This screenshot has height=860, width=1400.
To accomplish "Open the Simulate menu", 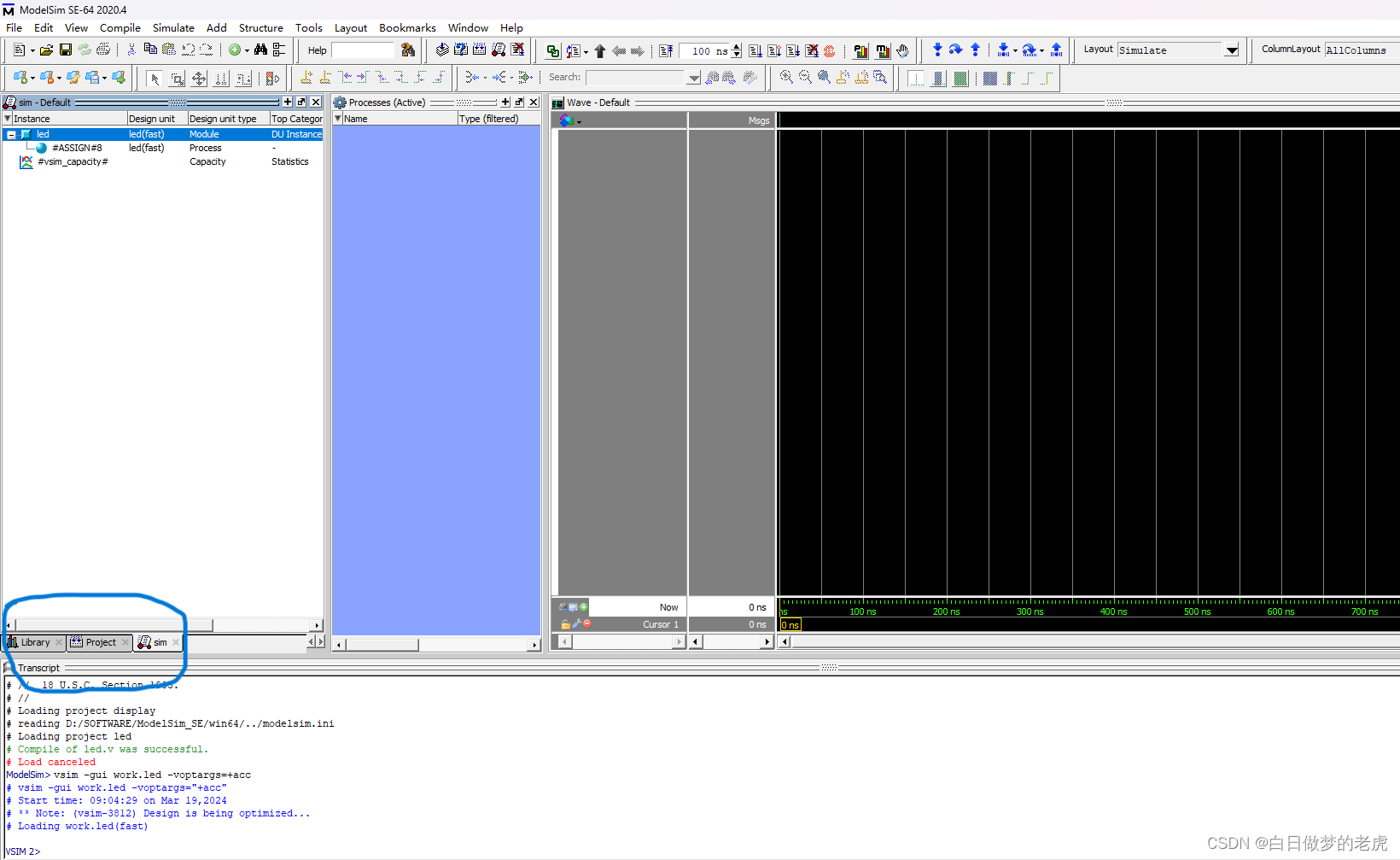I will (173, 28).
